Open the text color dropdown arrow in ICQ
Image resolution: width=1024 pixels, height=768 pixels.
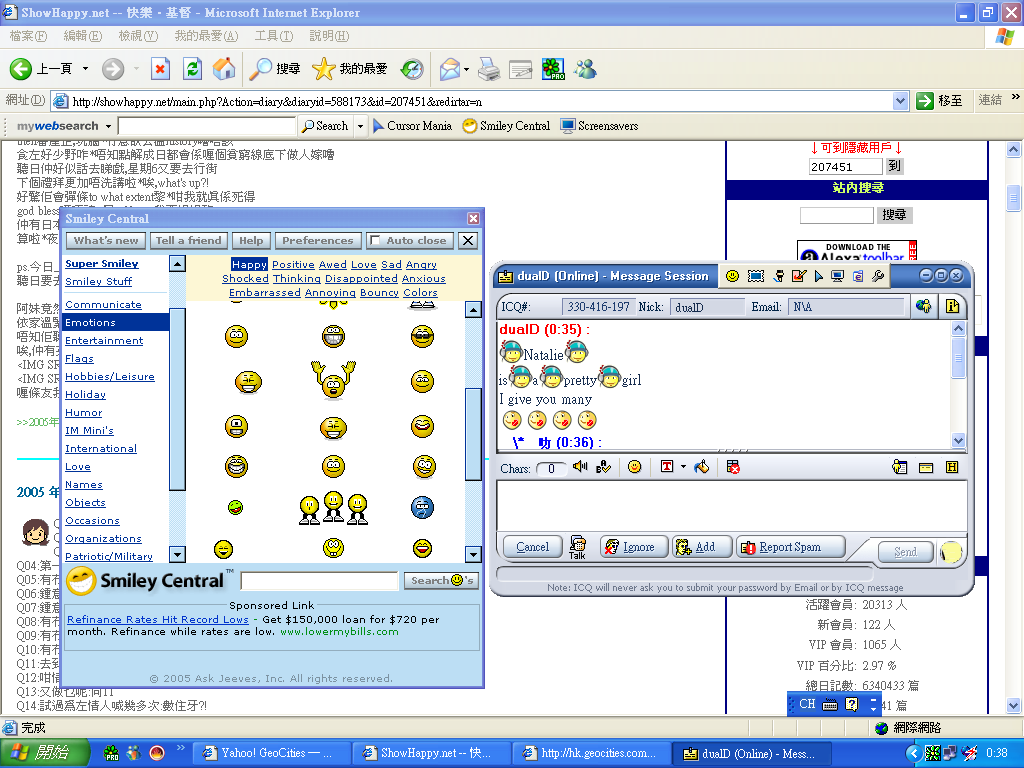click(683, 466)
